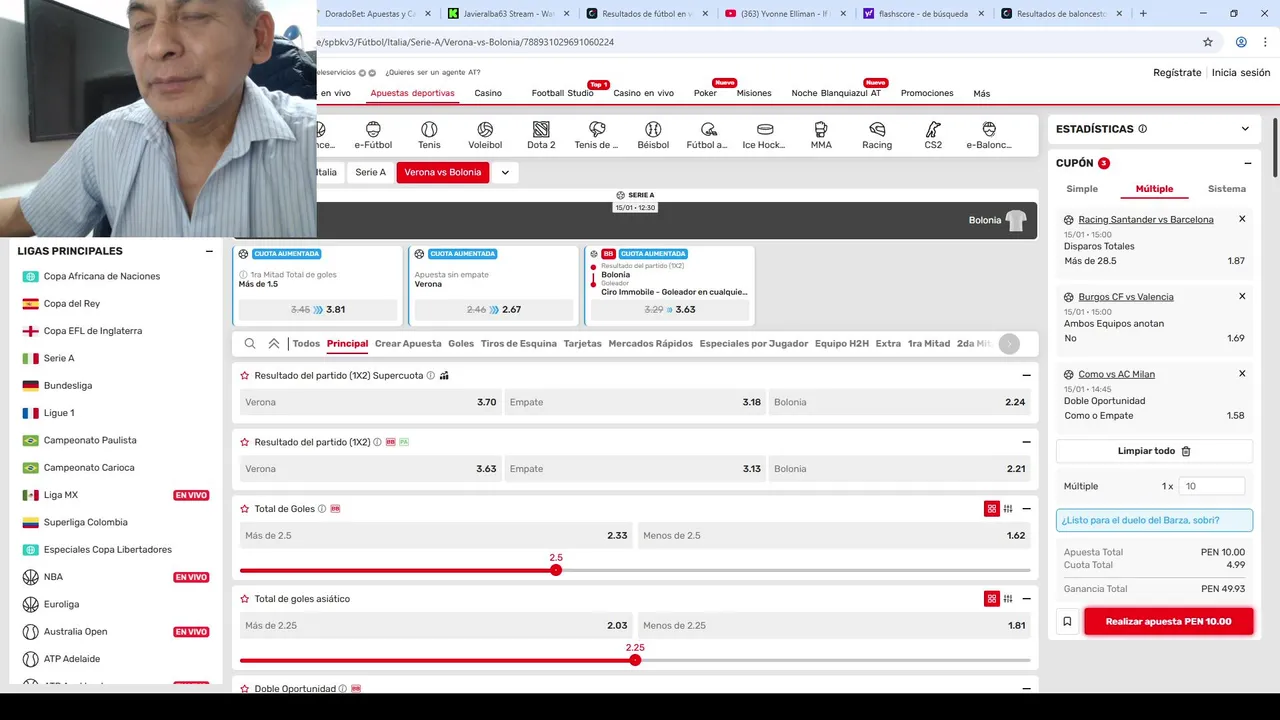This screenshot has height=720, width=1280.
Task: Open statistics chart icon beside Supercuota
Action: click(x=444, y=376)
